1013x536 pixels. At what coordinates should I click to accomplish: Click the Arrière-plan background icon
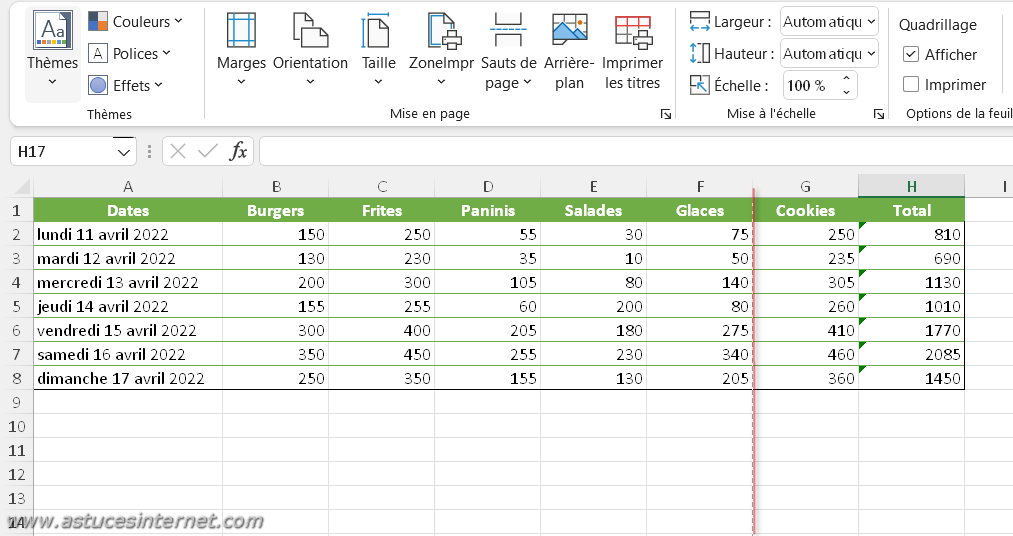click(x=569, y=30)
